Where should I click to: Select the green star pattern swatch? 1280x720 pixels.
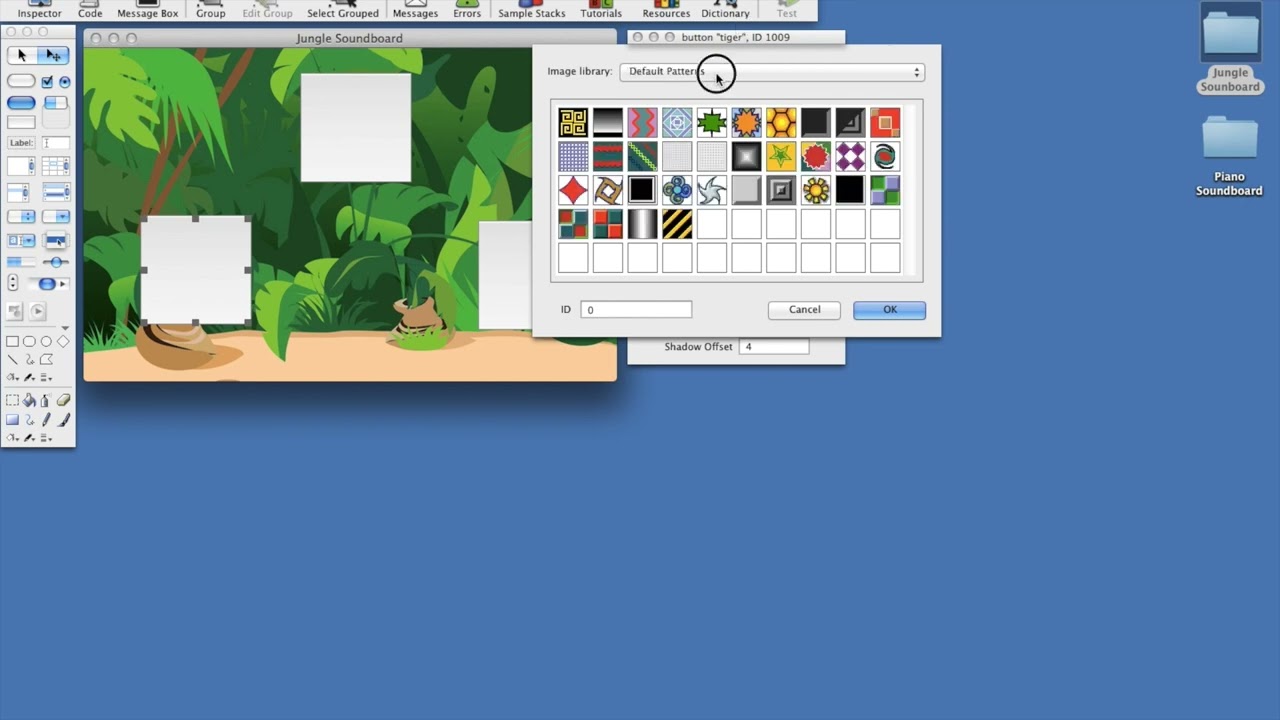711,122
